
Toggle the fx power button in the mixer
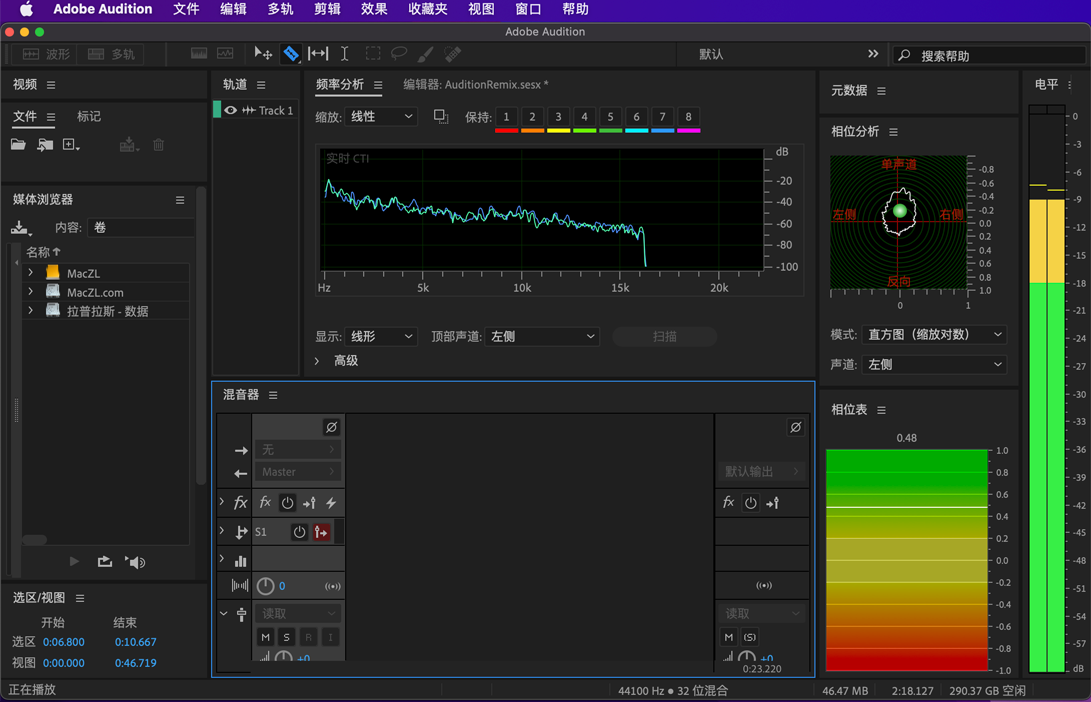point(288,502)
